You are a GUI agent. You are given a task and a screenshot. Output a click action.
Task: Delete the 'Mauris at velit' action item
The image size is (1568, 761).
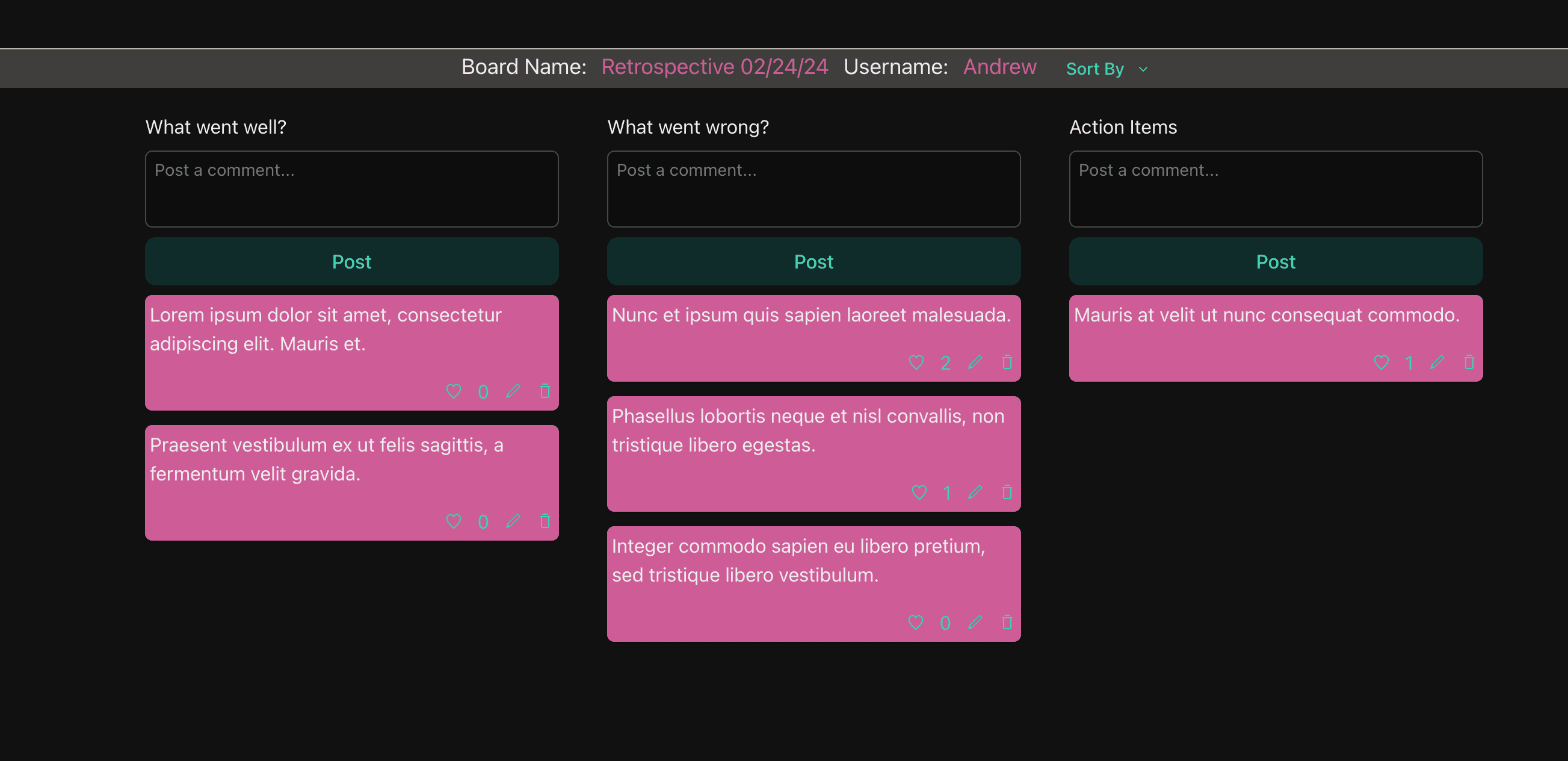1469,362
